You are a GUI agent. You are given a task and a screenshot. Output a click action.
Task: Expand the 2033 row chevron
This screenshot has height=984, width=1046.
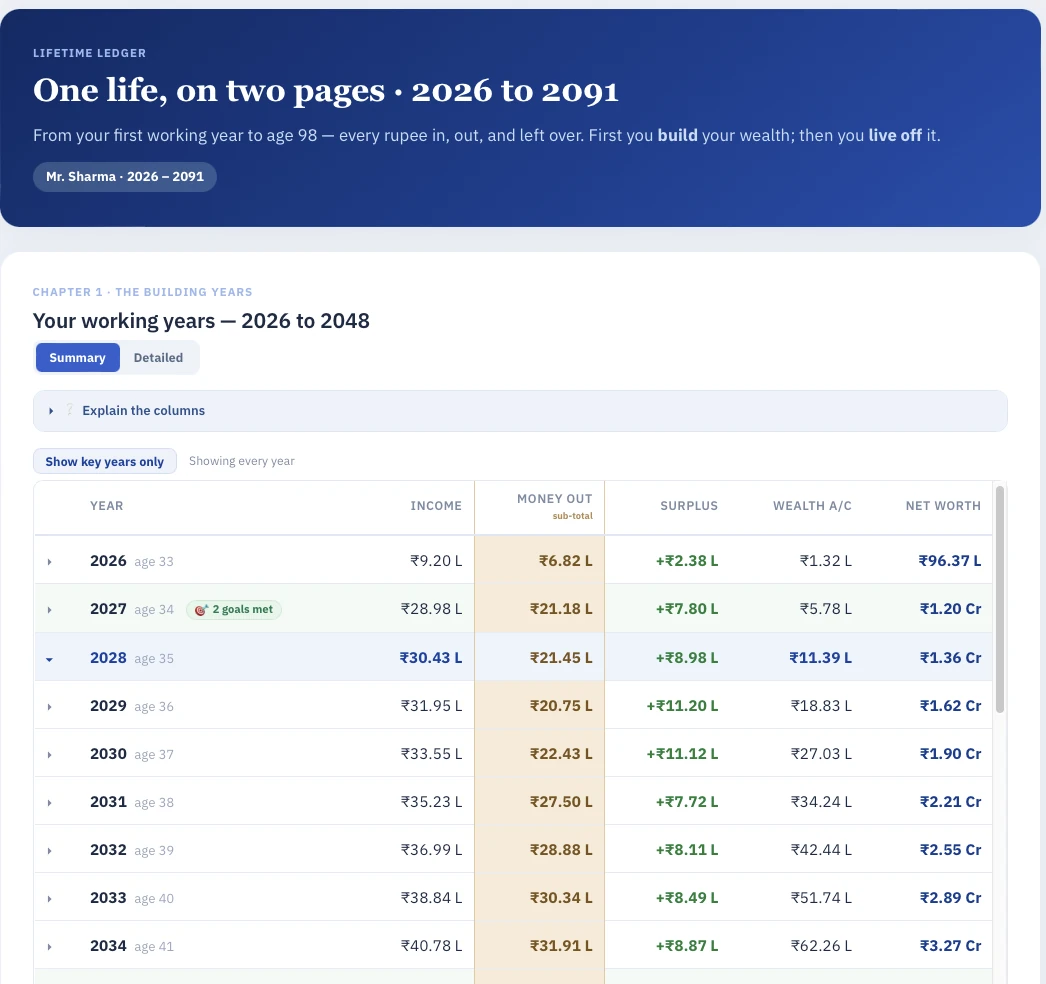(49, 899)
